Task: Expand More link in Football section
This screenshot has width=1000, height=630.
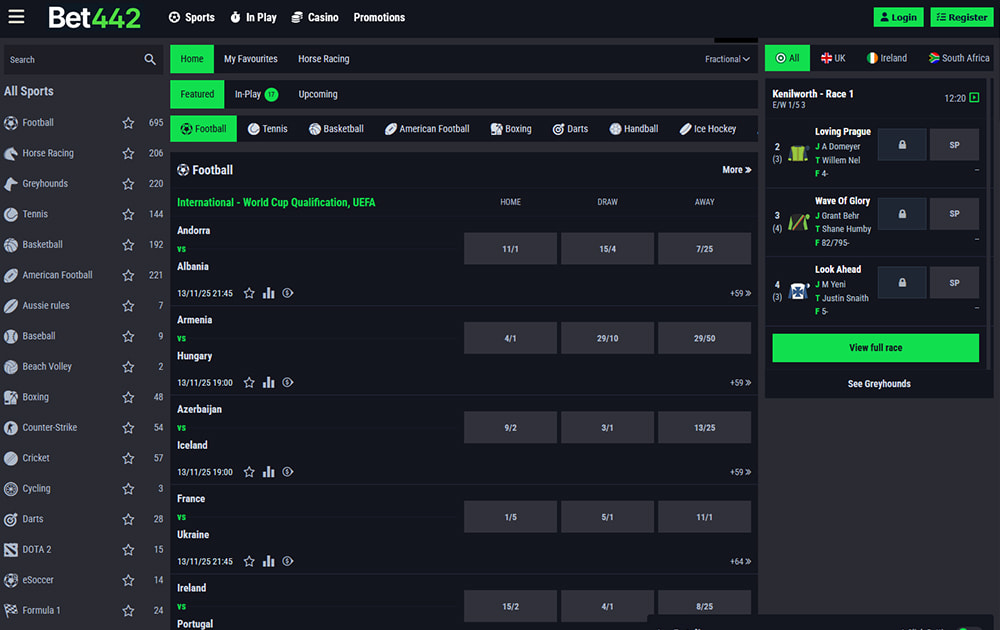Action: click(736, 170)
